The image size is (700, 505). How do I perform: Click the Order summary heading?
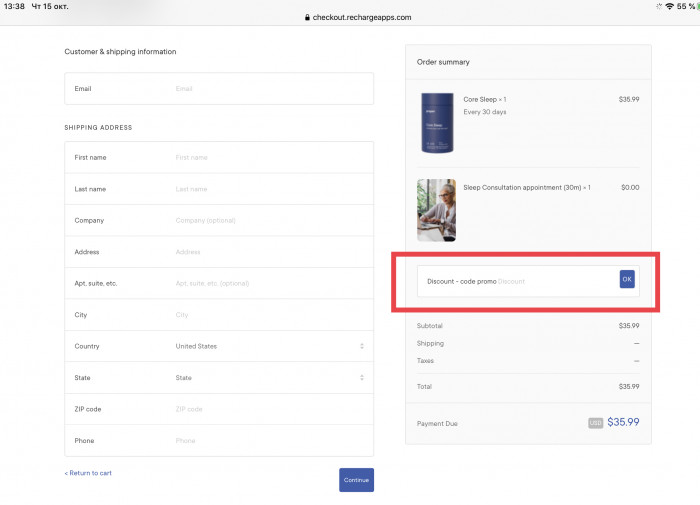[443, 62]
